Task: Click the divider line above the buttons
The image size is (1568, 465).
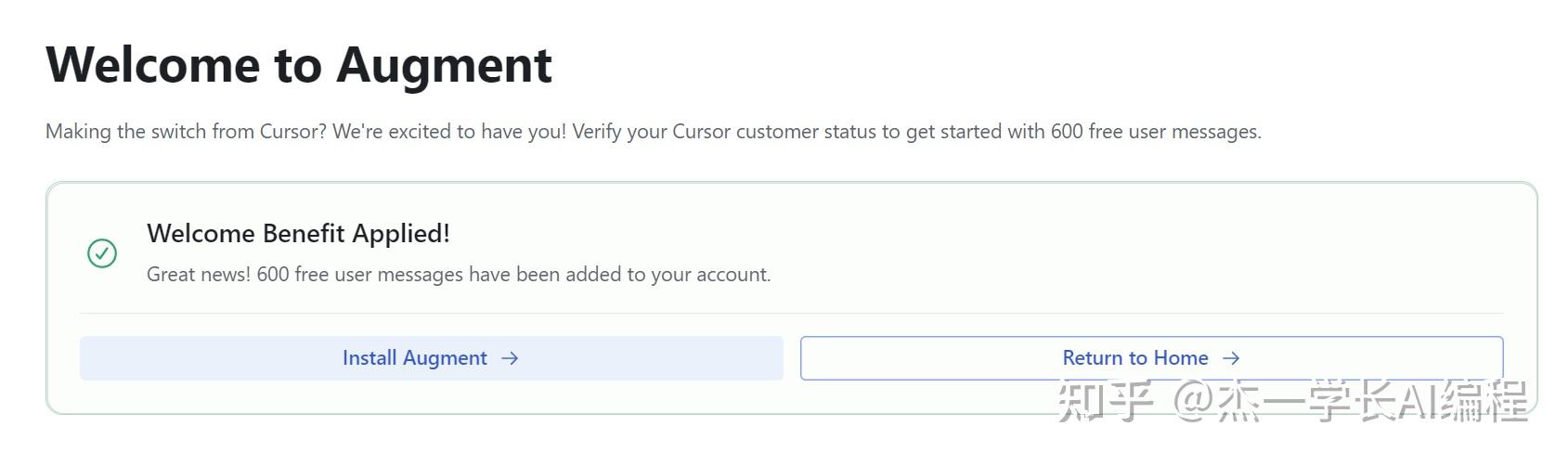Action: pyautogui.click(x=791, y=314)
